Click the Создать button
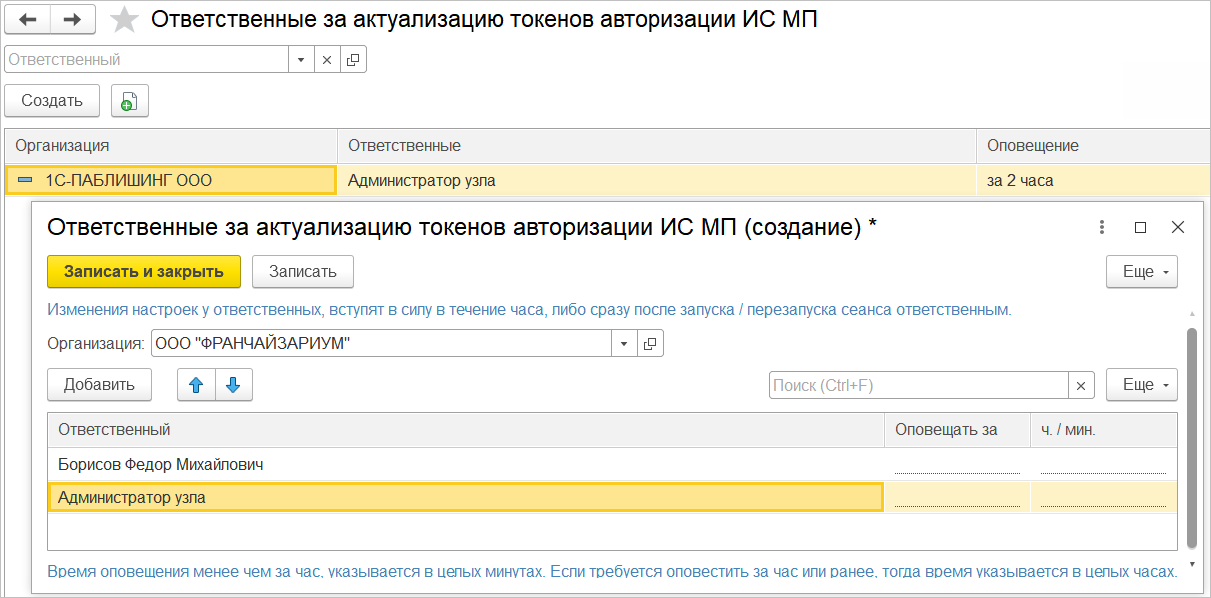 (52, 101)
